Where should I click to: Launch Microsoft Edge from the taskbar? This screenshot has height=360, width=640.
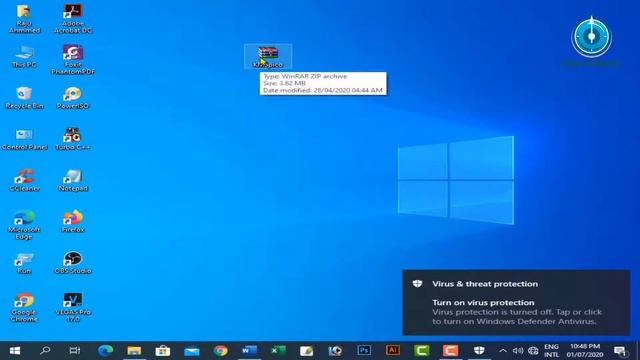pyautogui.click(x=105, y=351)
